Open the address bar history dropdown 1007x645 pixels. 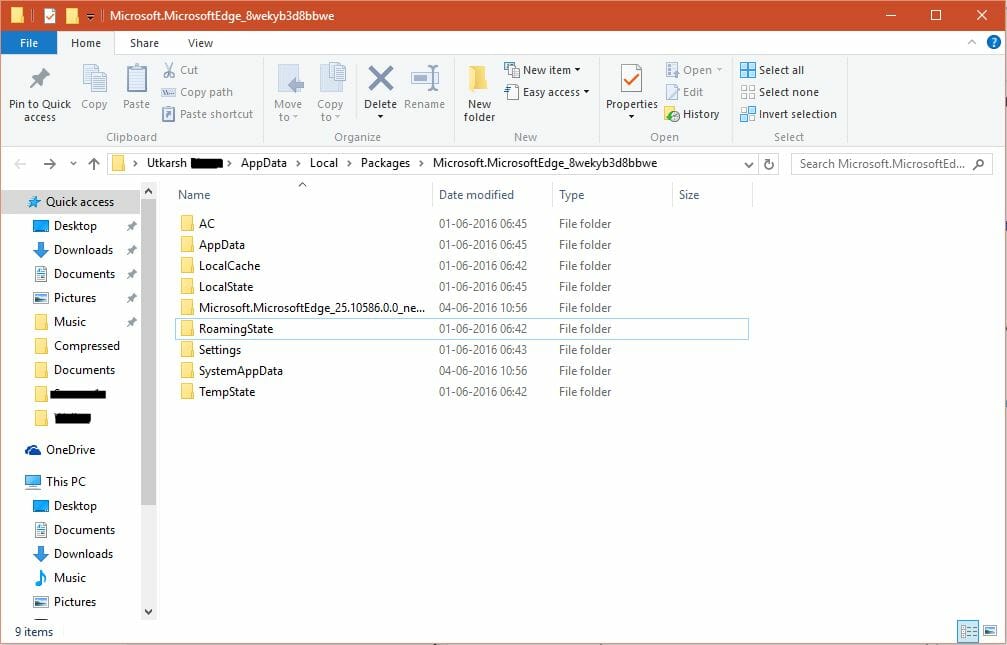[x=748, y=162]
